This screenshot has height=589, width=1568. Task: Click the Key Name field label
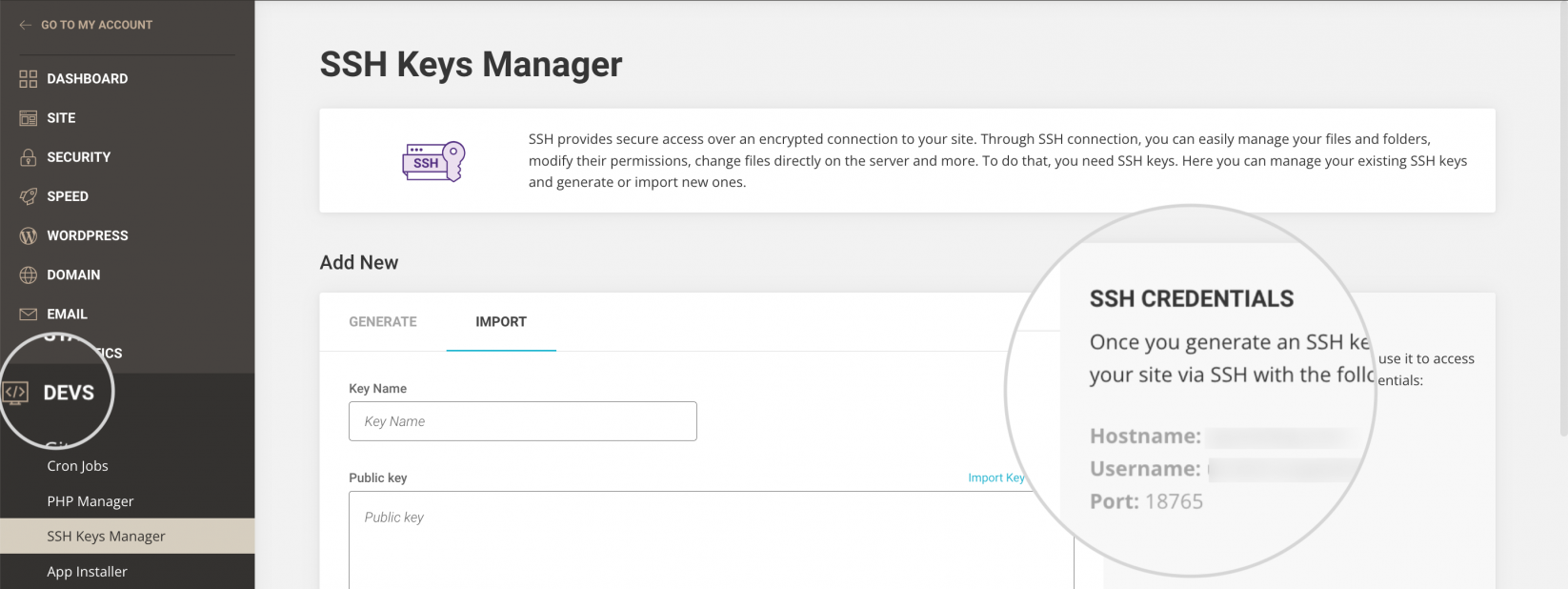click(x=377, y=389)
